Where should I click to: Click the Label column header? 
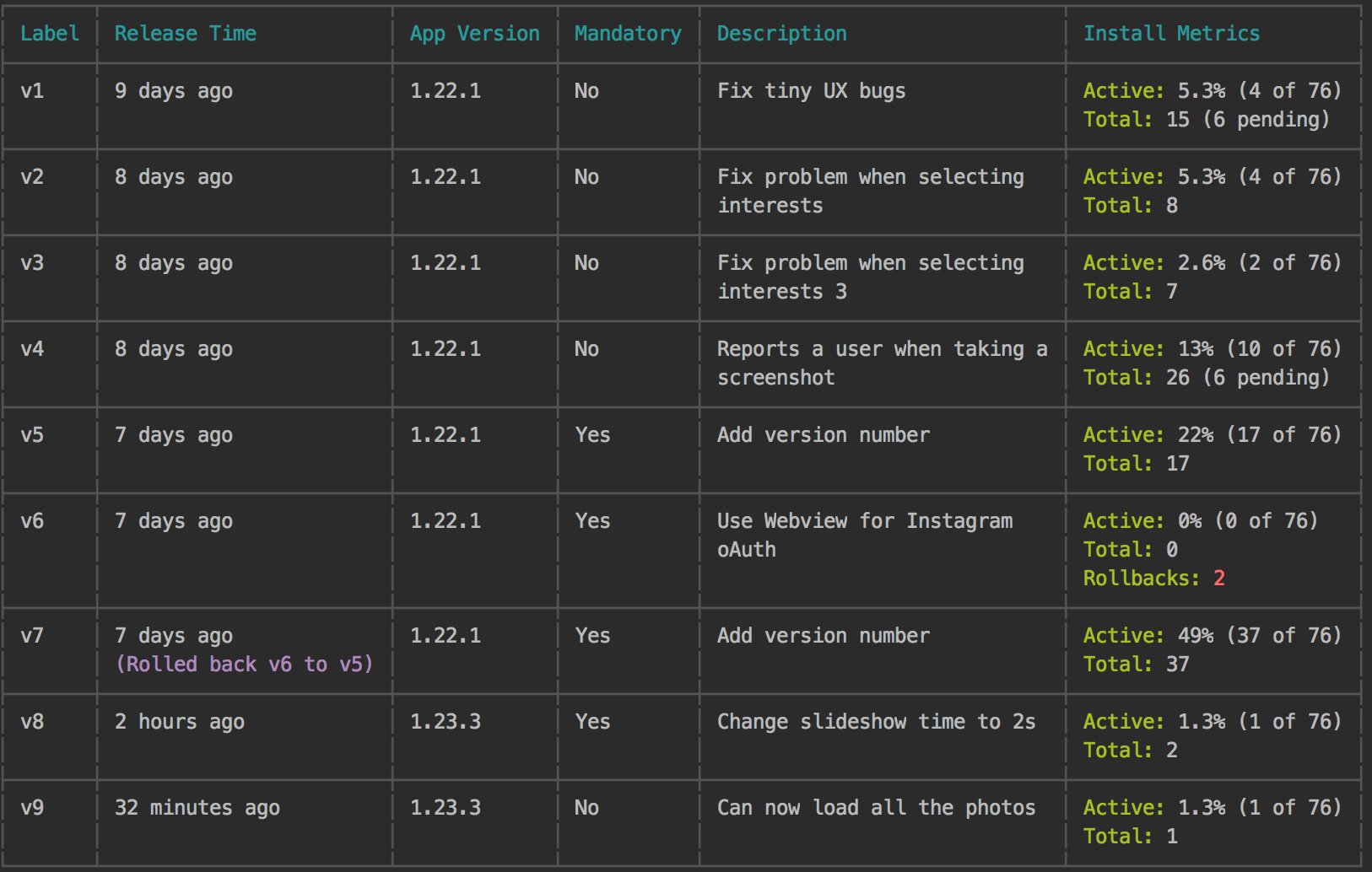50,34
